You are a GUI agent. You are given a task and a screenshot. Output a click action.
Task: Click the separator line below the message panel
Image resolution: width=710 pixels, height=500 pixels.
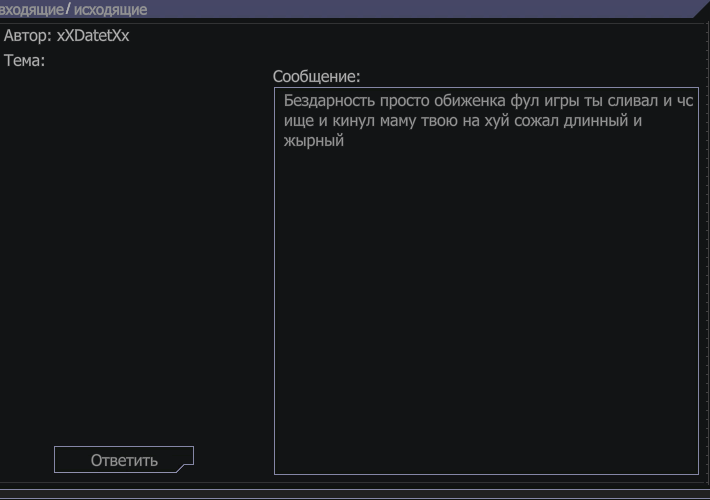click(x=355, y=489)
